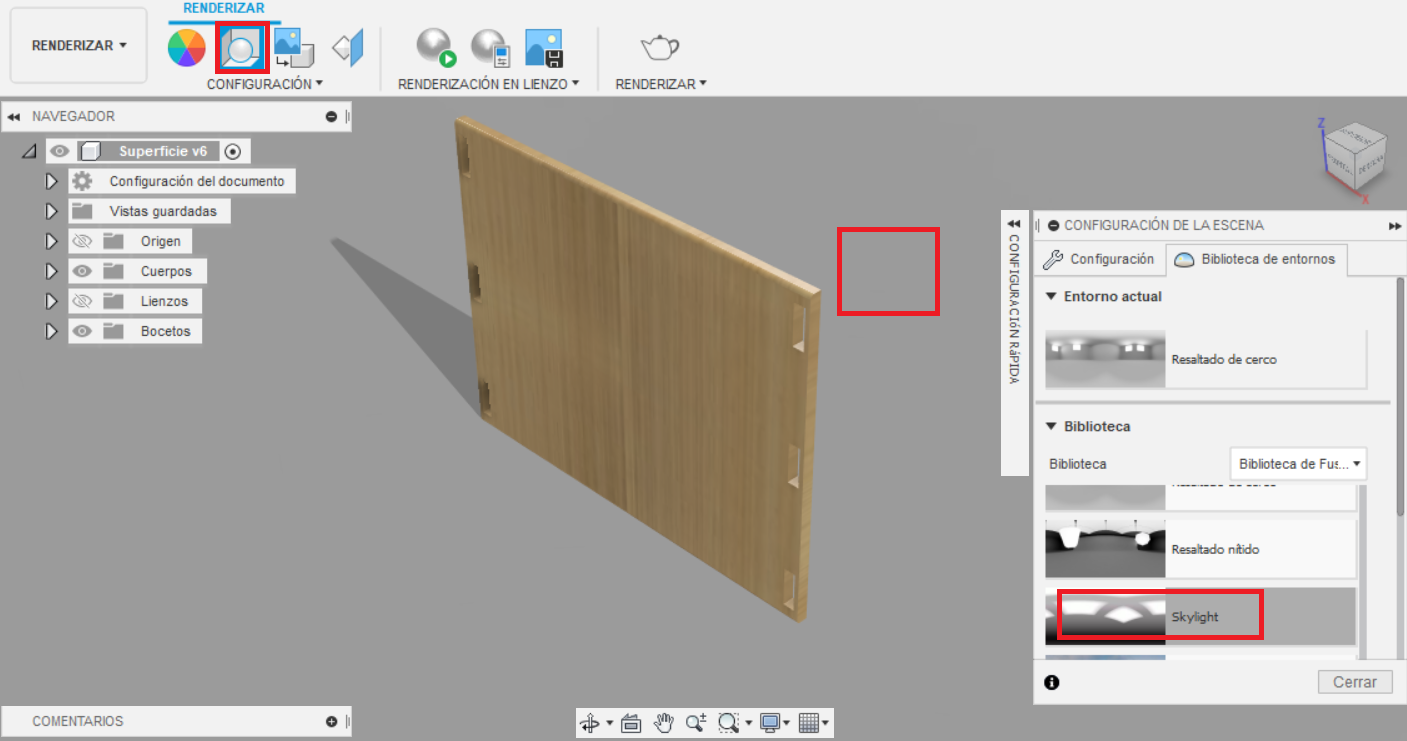The width and height of the screenshot is (1407, 741).
Task: Expand the Vistas guardadas node
Action: coord(52,211)
